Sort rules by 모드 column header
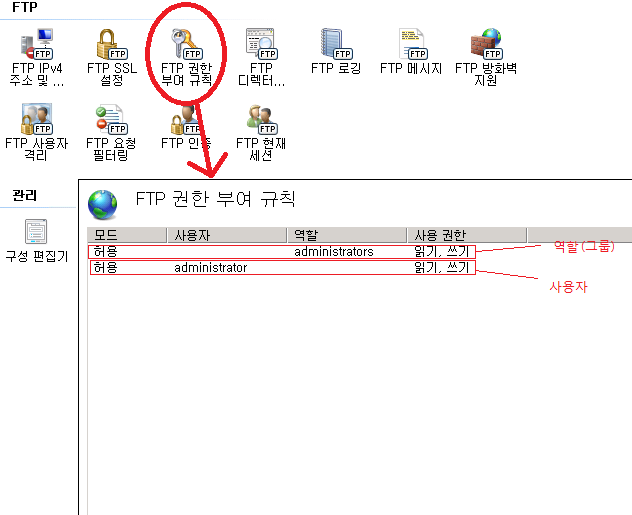 pos(127,235)
